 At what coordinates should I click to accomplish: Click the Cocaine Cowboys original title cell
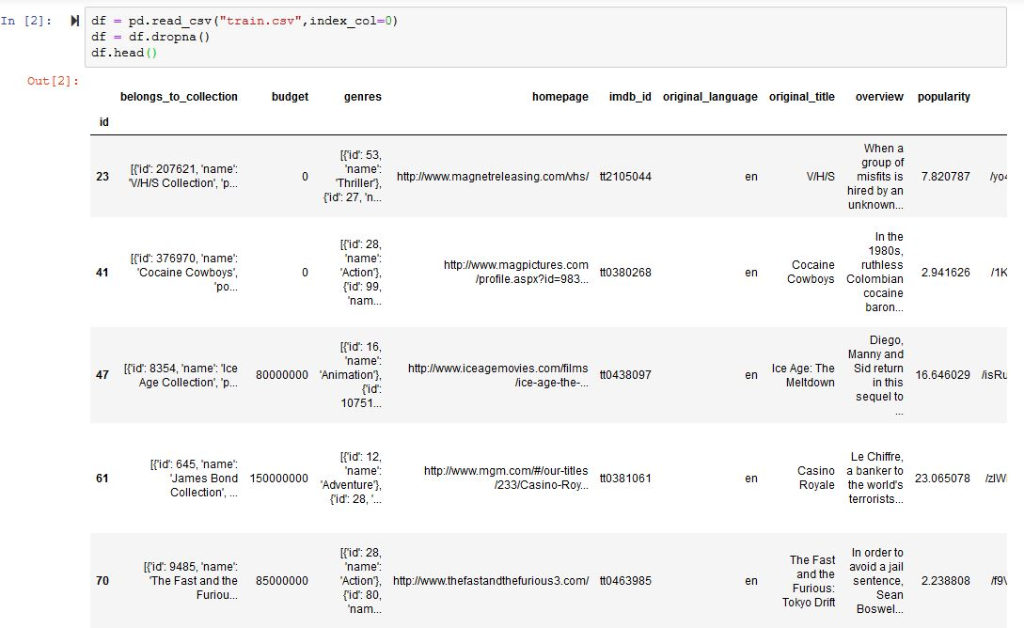(810, 272)
